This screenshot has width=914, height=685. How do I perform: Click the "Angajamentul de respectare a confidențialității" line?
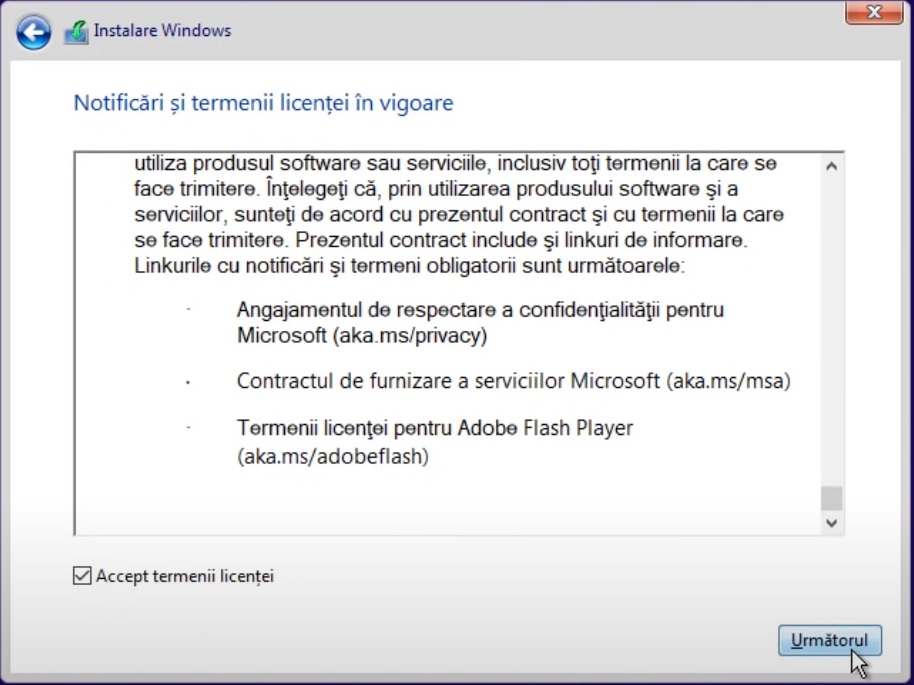point(480,310)
